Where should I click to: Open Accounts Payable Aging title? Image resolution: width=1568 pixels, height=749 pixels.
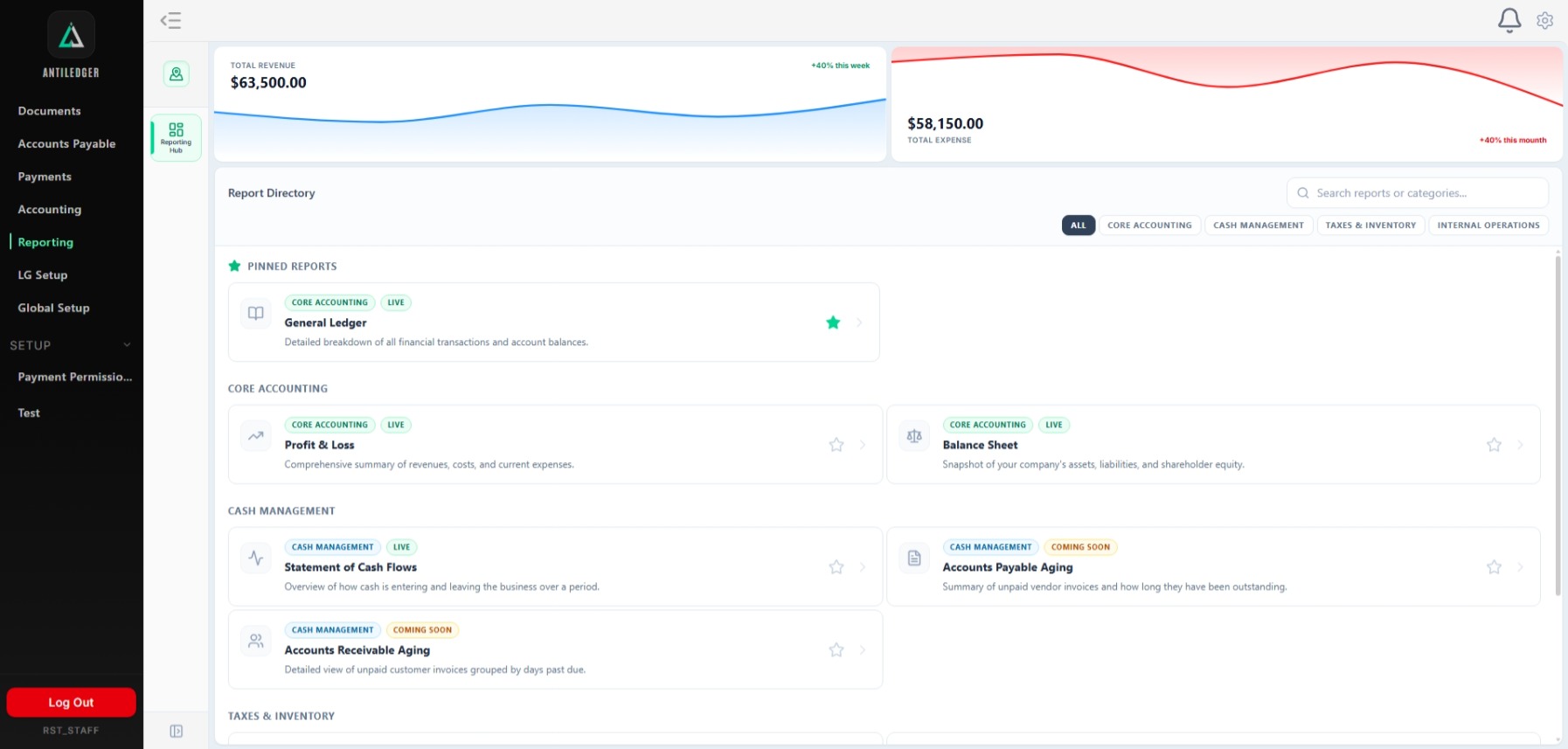(1007, 567)
